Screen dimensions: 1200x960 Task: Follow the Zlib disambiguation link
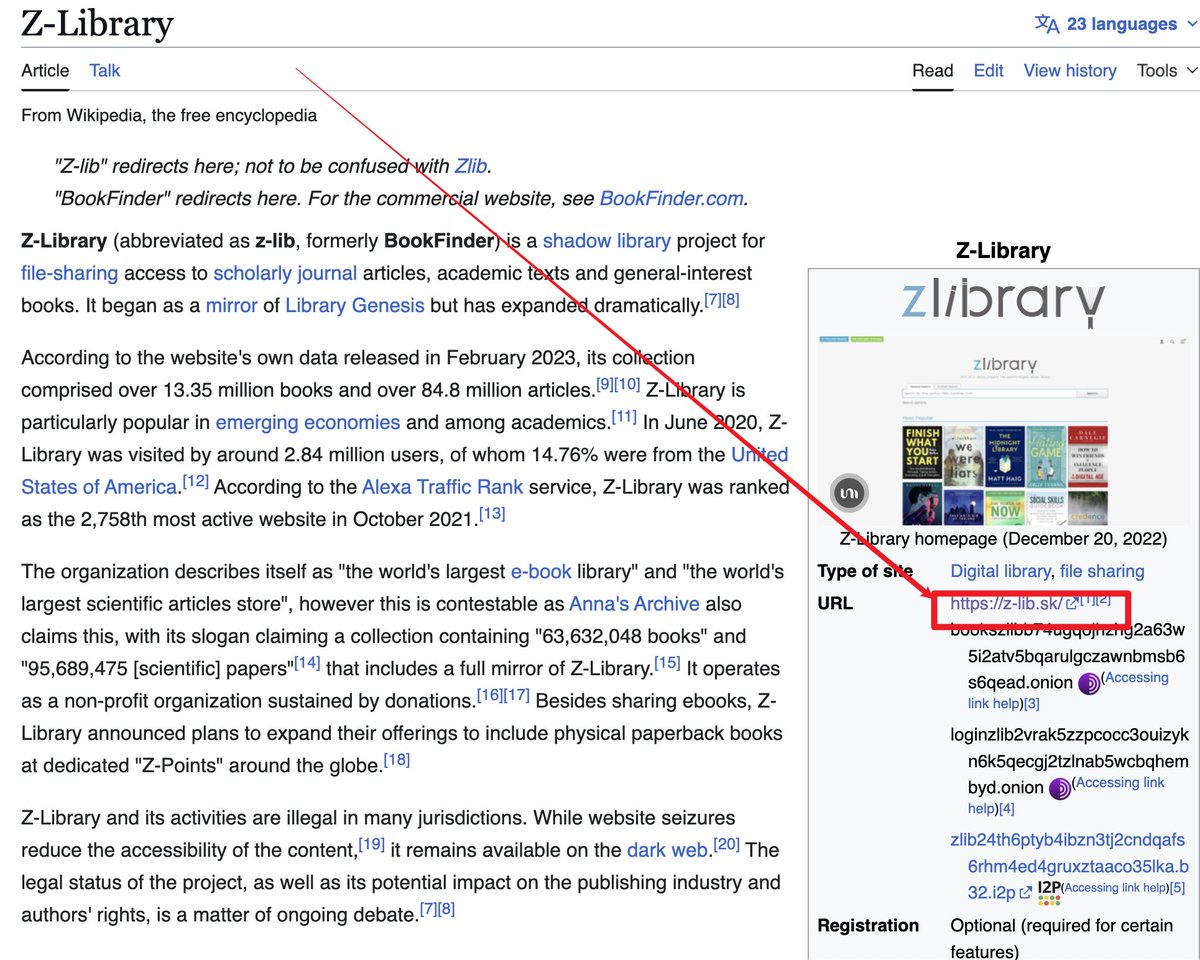point(470,166)
